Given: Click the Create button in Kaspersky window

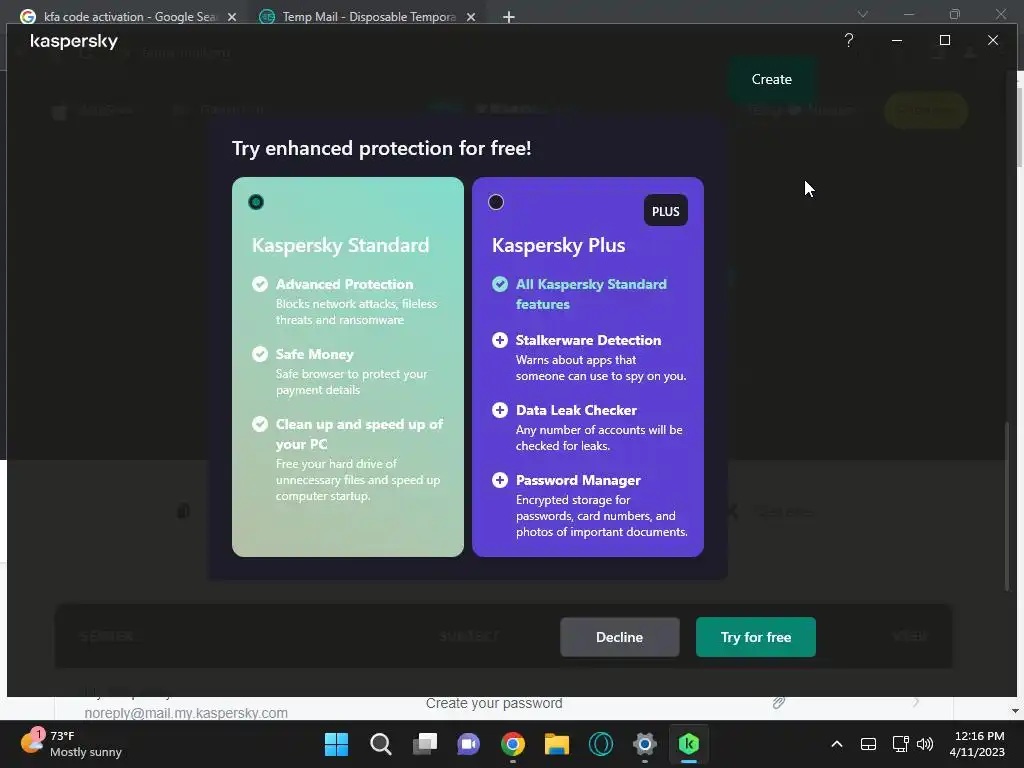Looking at the screenshot, I should (x=771, y=79).
